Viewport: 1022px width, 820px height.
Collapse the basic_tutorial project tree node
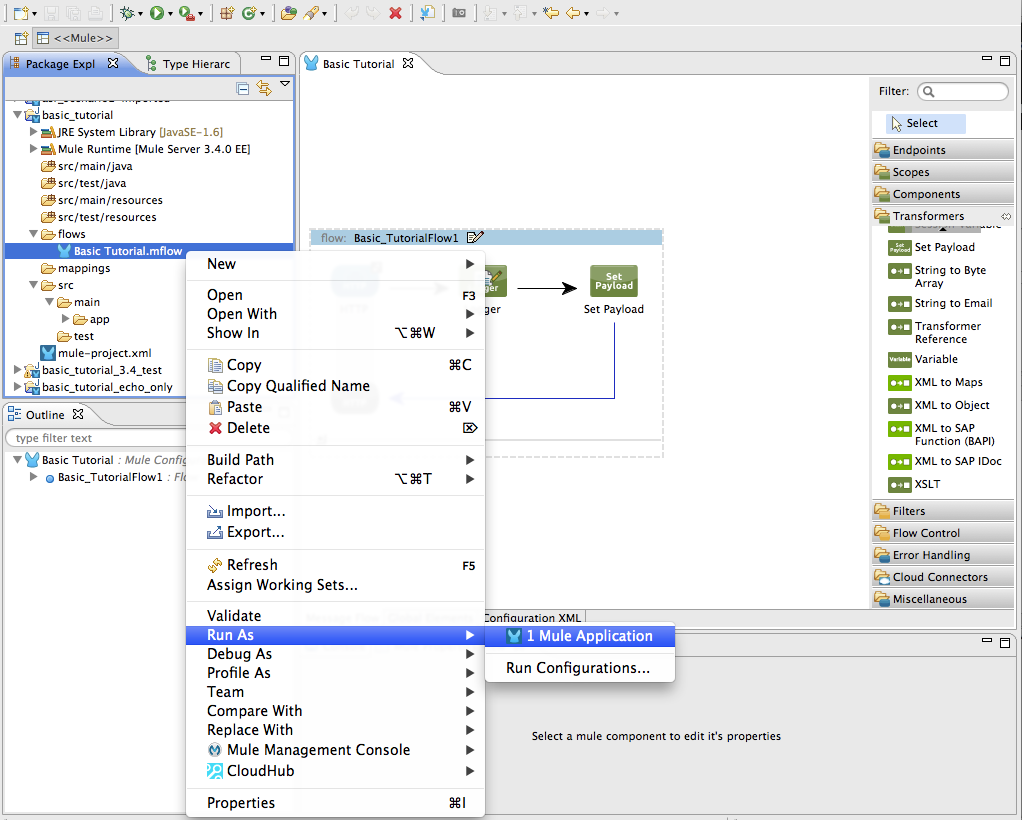17,115
